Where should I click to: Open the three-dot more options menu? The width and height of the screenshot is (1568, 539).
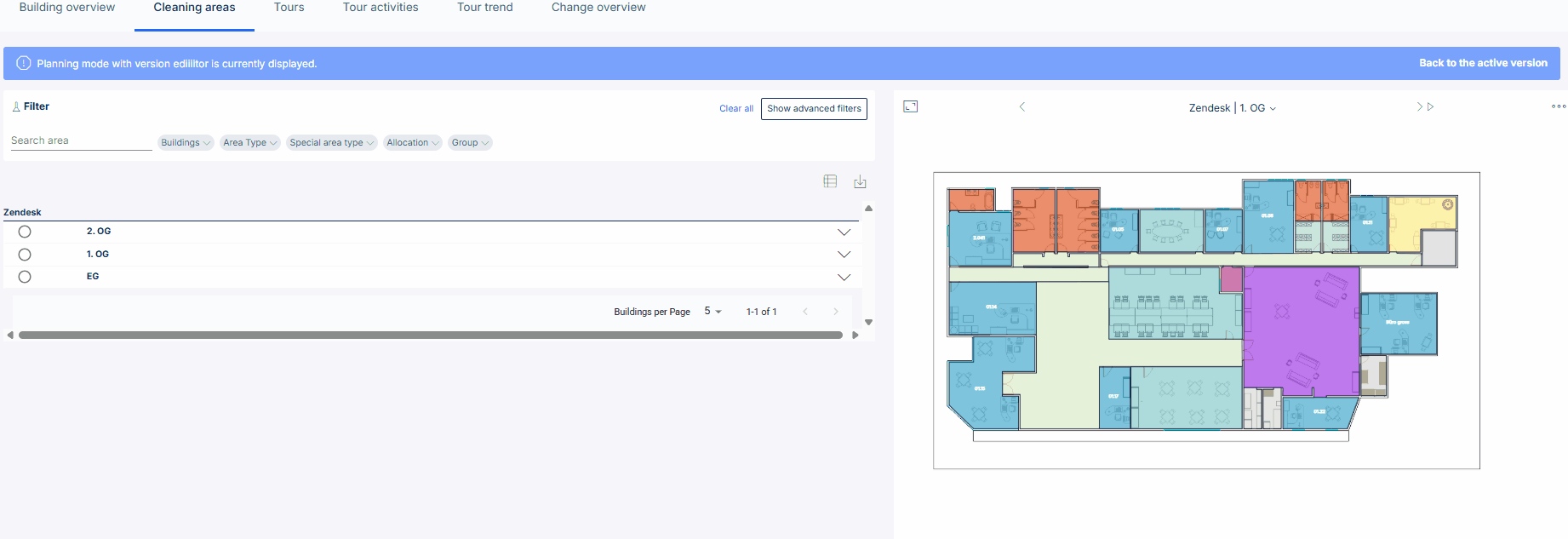(1559, 106)
